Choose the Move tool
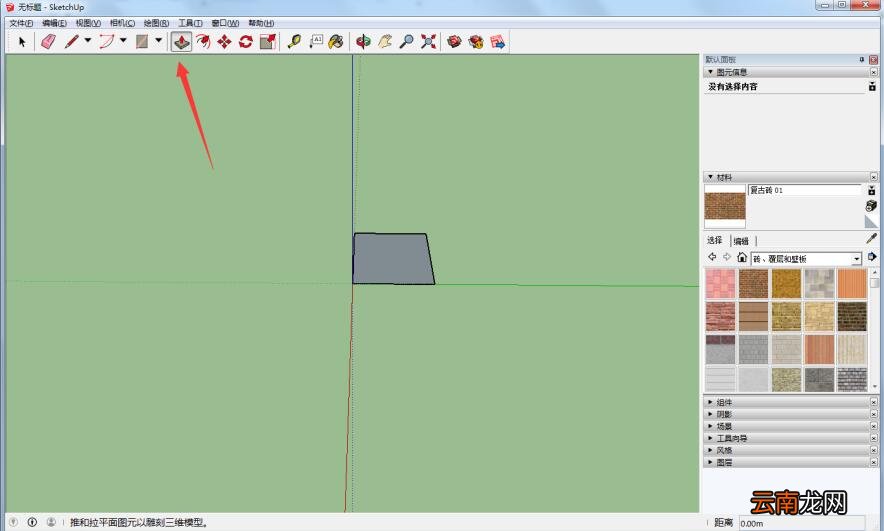The image size is (884, 531). [224, 42]
